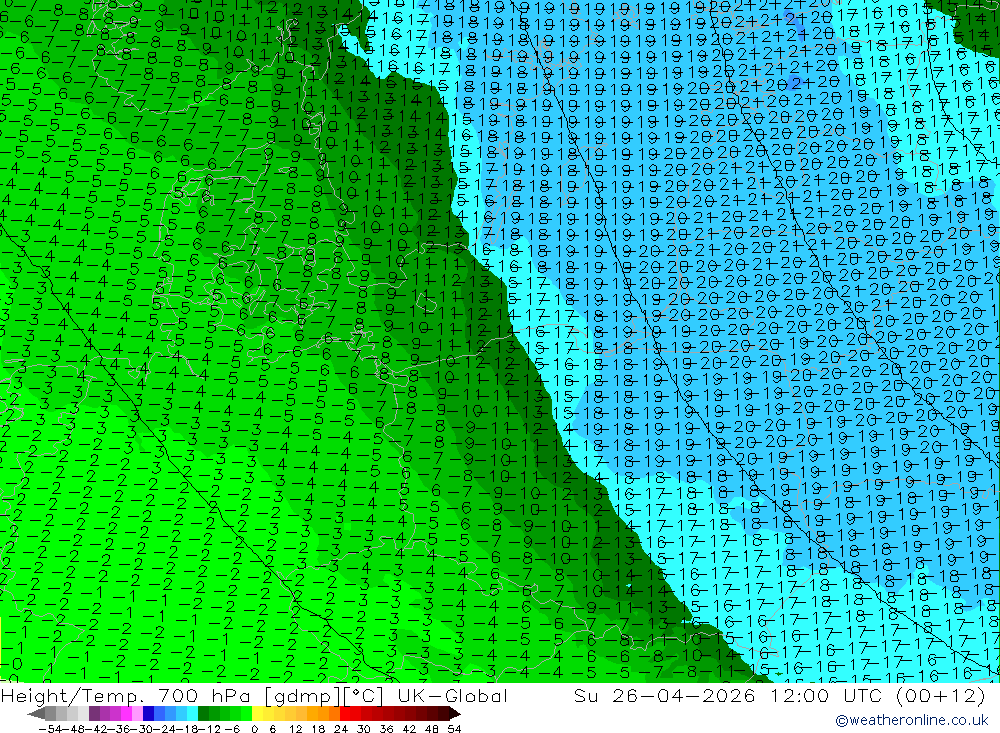Screen dimensions: 1000x733
Task: Click the gray left arrow end of color scale
Action: (x=36, y=714)
